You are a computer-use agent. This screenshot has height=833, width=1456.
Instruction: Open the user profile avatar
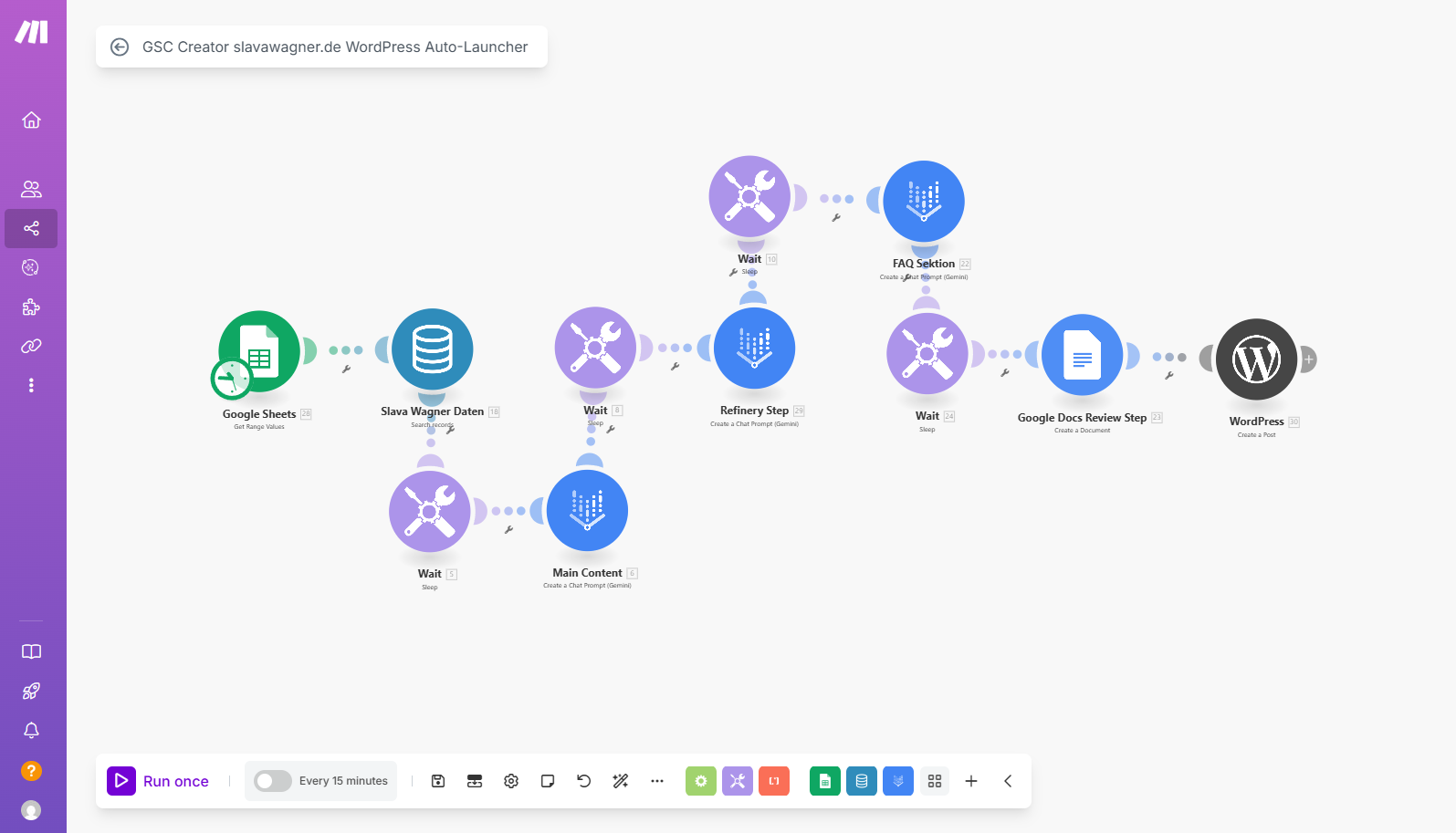tap(31, 810)
